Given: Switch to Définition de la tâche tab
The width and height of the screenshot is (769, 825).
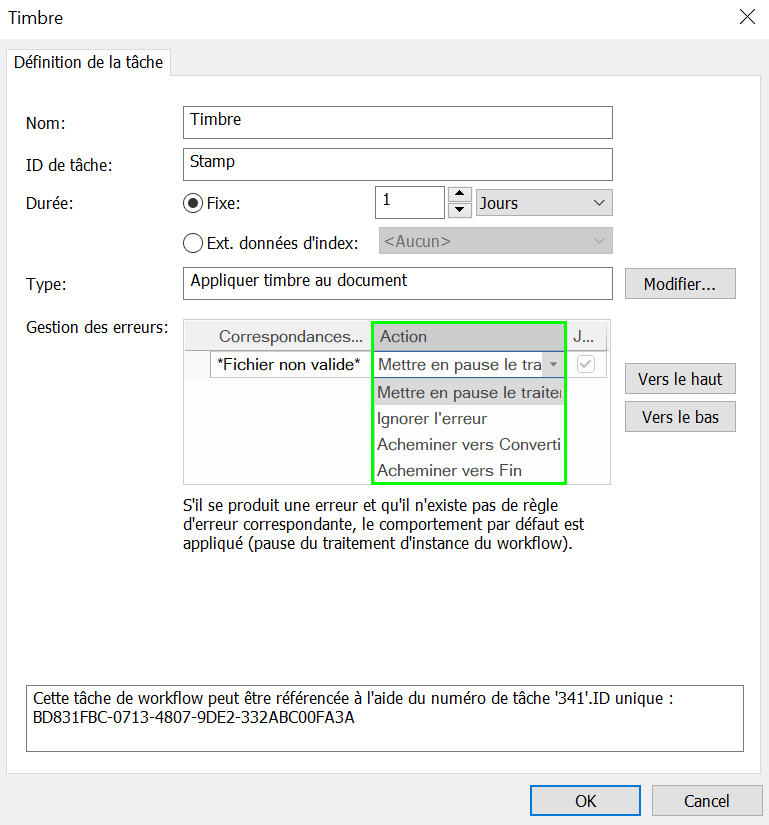Looking at the screenshot, I should tap(88, 63).
